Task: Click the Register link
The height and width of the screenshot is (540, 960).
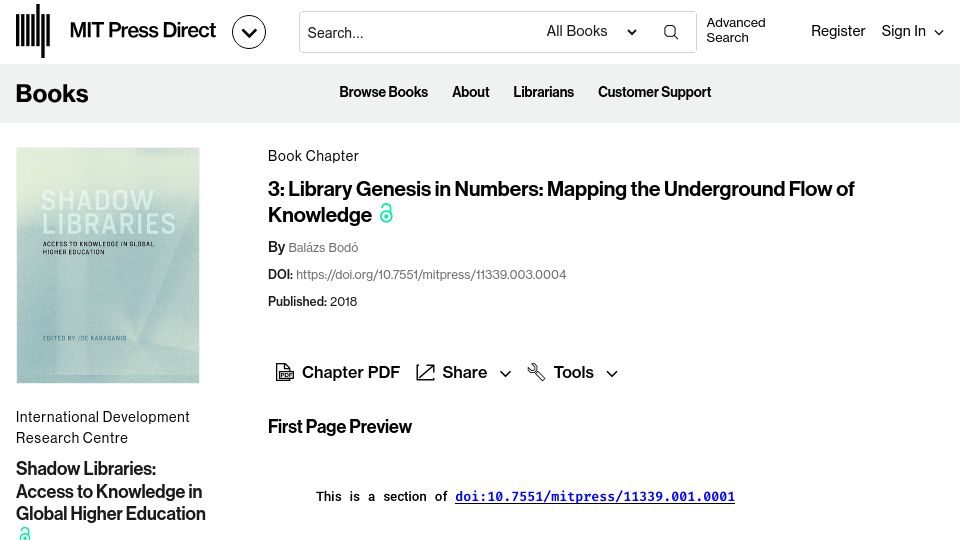Action: (838, 31)
